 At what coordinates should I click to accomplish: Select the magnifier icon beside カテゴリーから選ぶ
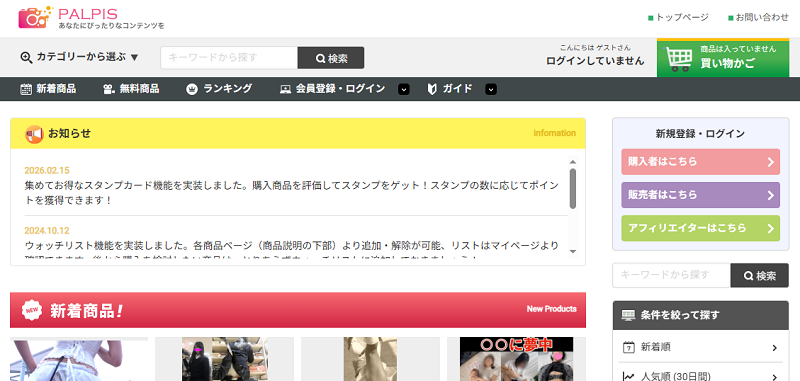pos(26,57)
